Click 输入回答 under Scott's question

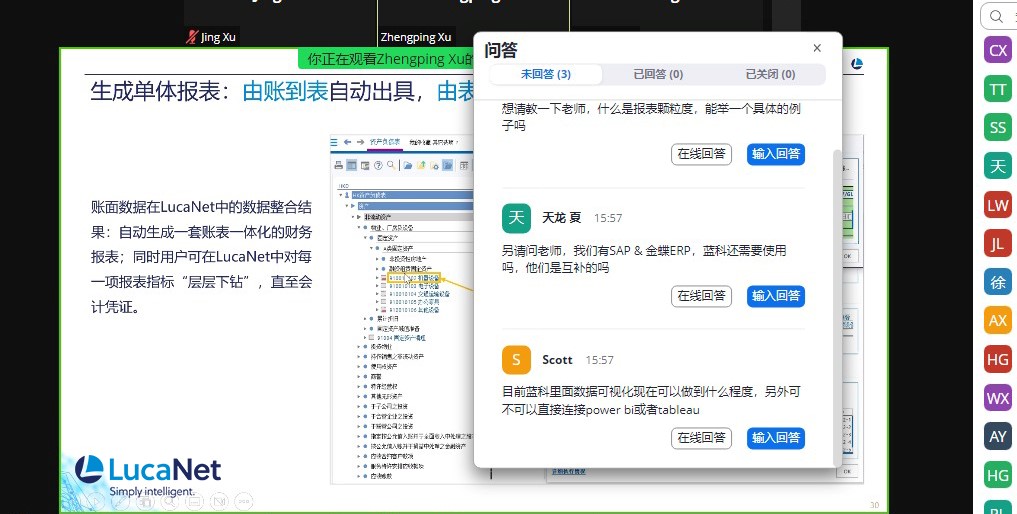point(776,438)
